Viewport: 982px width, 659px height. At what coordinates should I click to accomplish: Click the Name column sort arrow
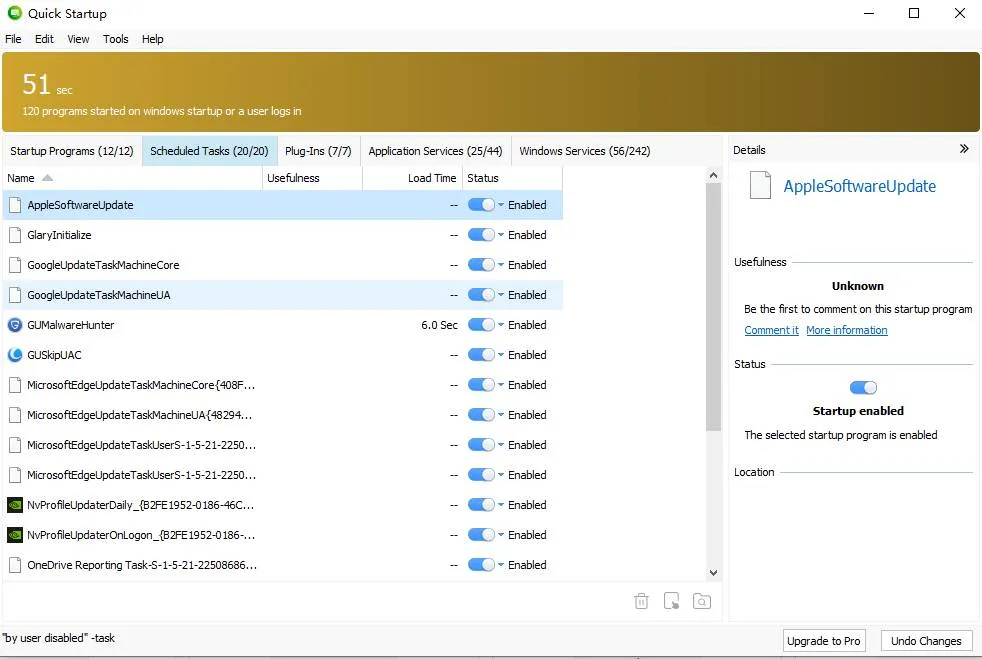click(47, 178)
